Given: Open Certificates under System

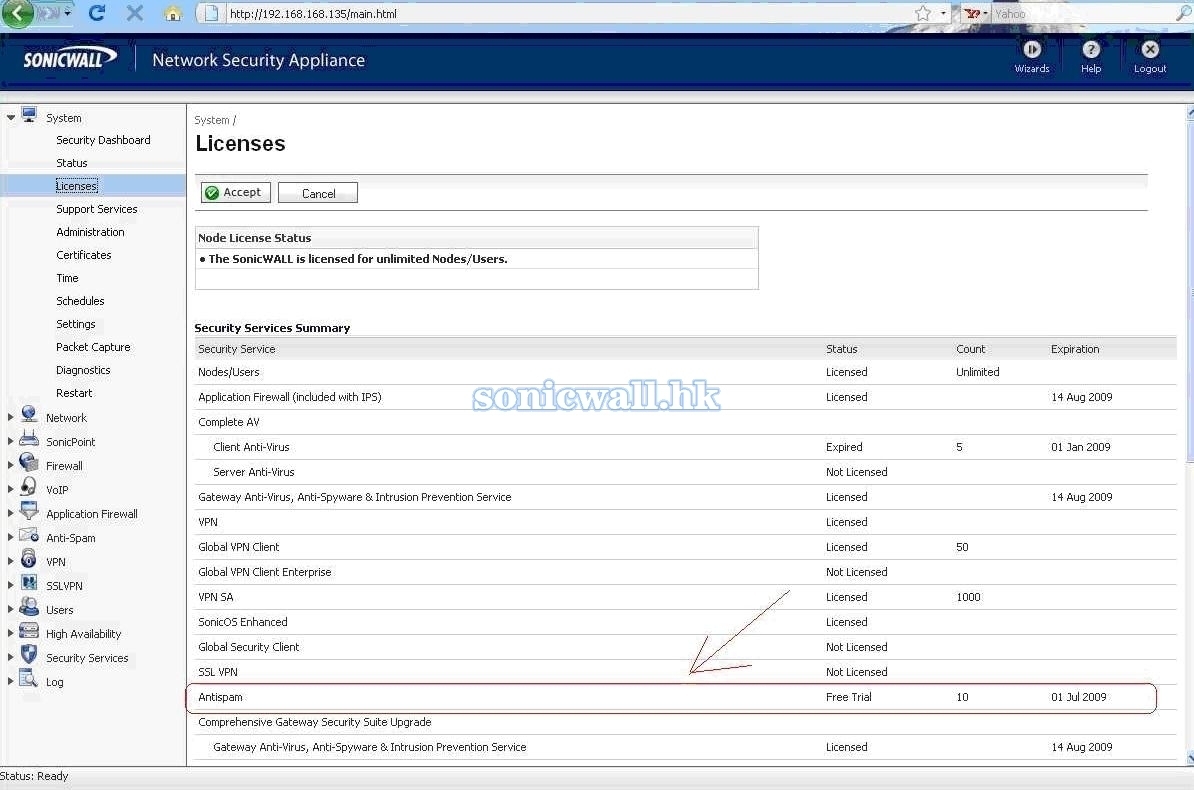Looking at the screenshot, I should point(84,254).
